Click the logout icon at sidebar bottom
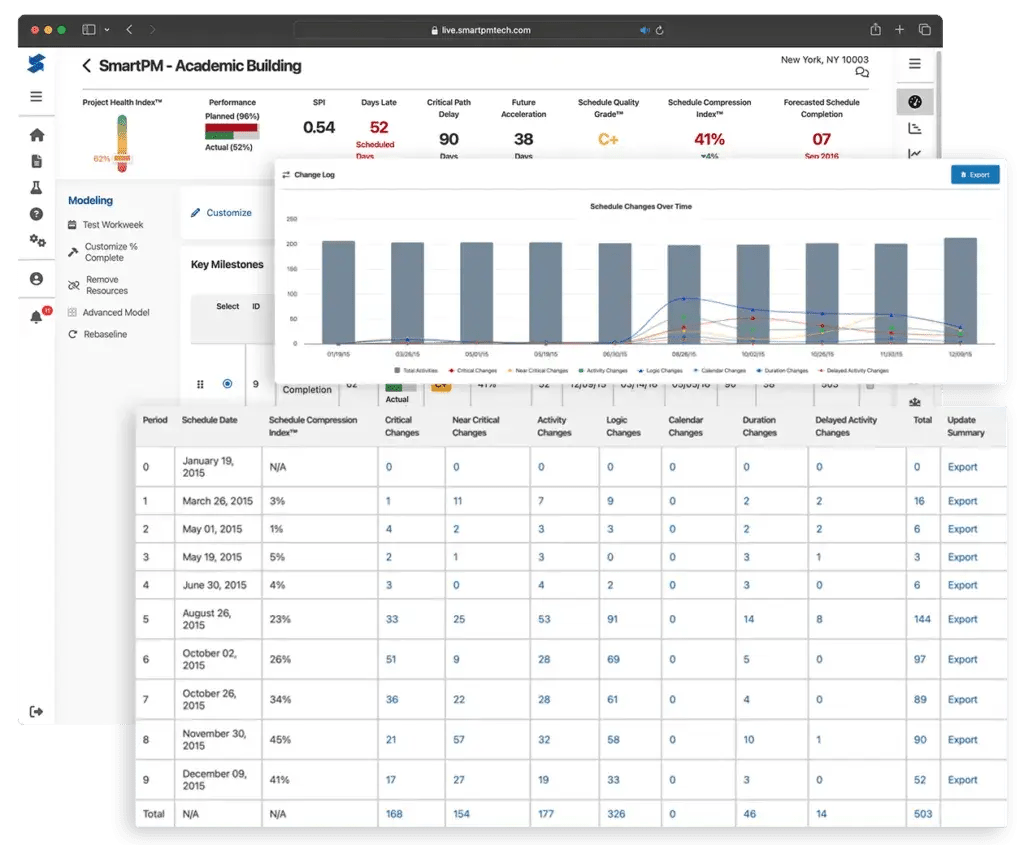The image size is (1024, 845). 37,711
